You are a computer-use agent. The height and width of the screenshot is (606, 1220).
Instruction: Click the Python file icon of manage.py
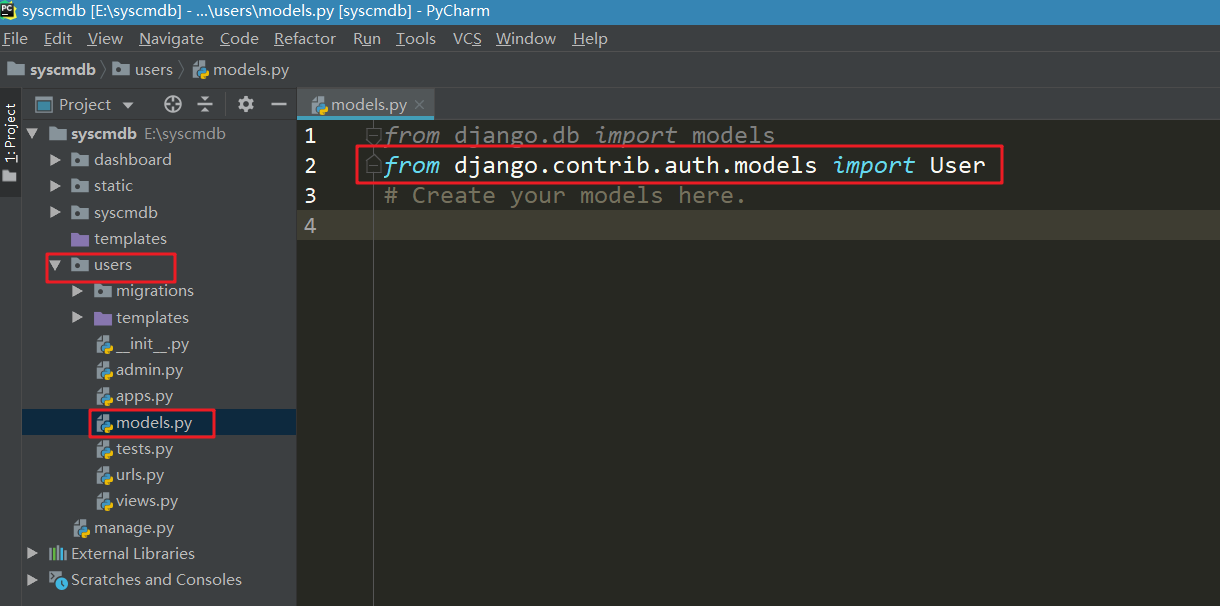[81, 528]
